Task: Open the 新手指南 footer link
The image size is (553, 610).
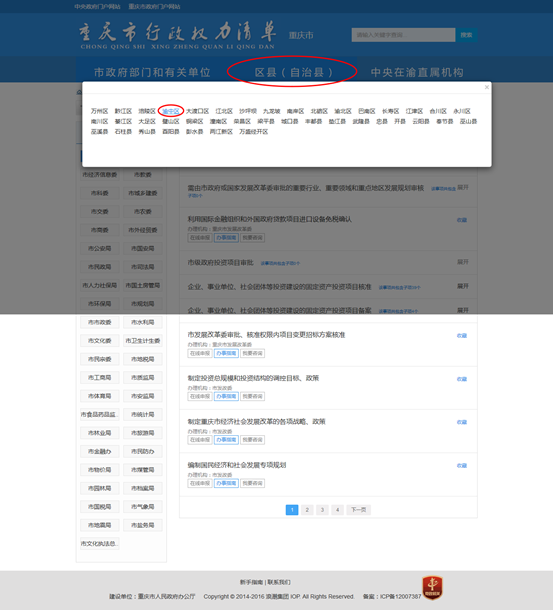Action: click(x=251, y=582)
